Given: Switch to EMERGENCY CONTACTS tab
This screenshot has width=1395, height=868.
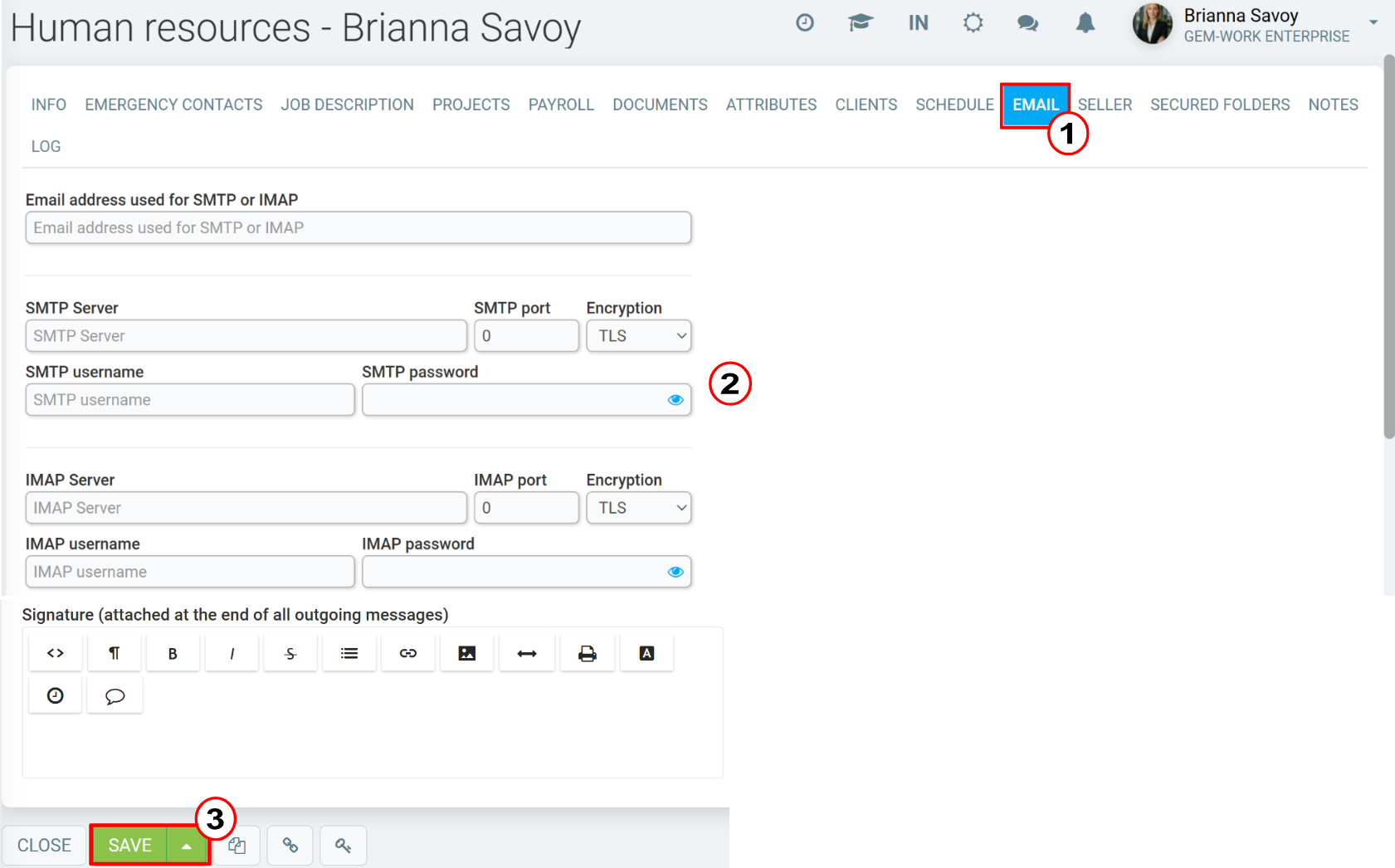Looking at the screenshot, I should pyautogui.click(x=173, y=105).
